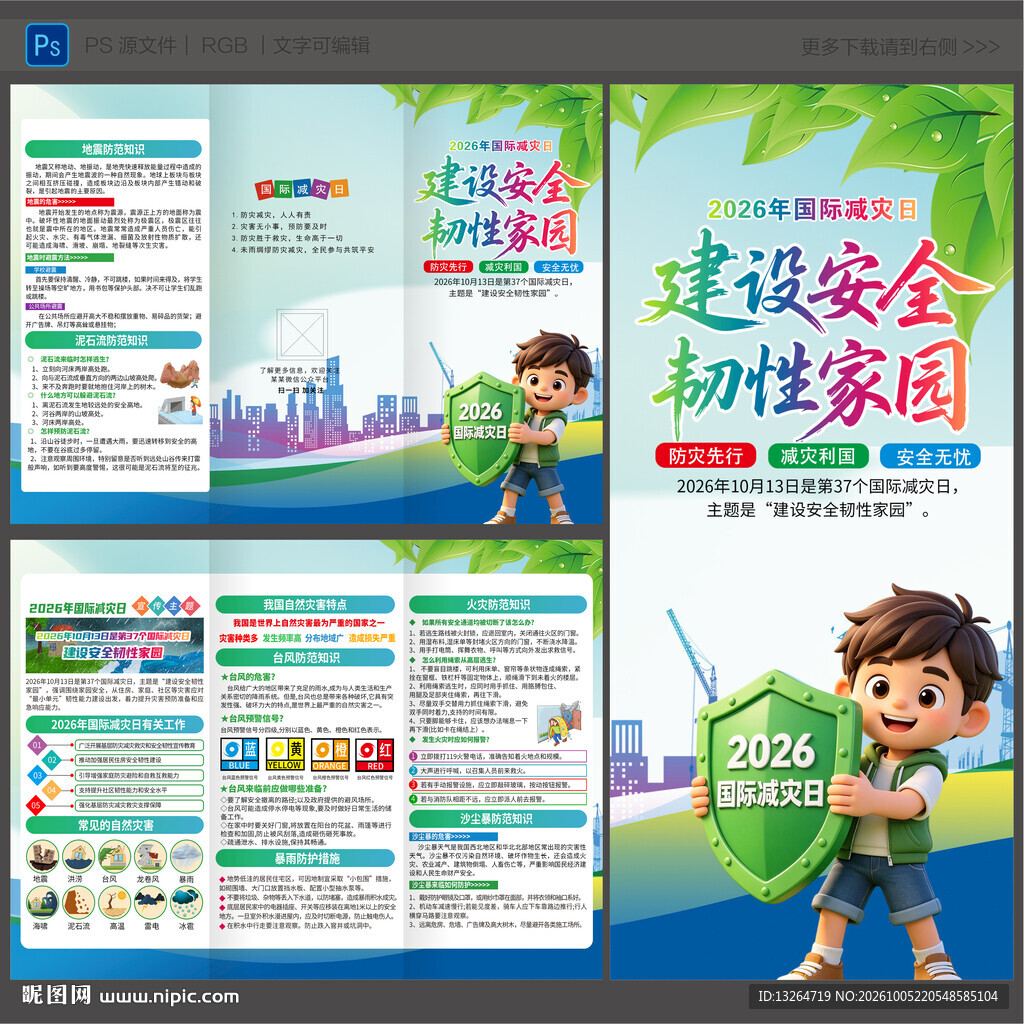Click the 泥石流 round icon
The height and width of the screenshot is (1024, 1024).
point(78,903)
